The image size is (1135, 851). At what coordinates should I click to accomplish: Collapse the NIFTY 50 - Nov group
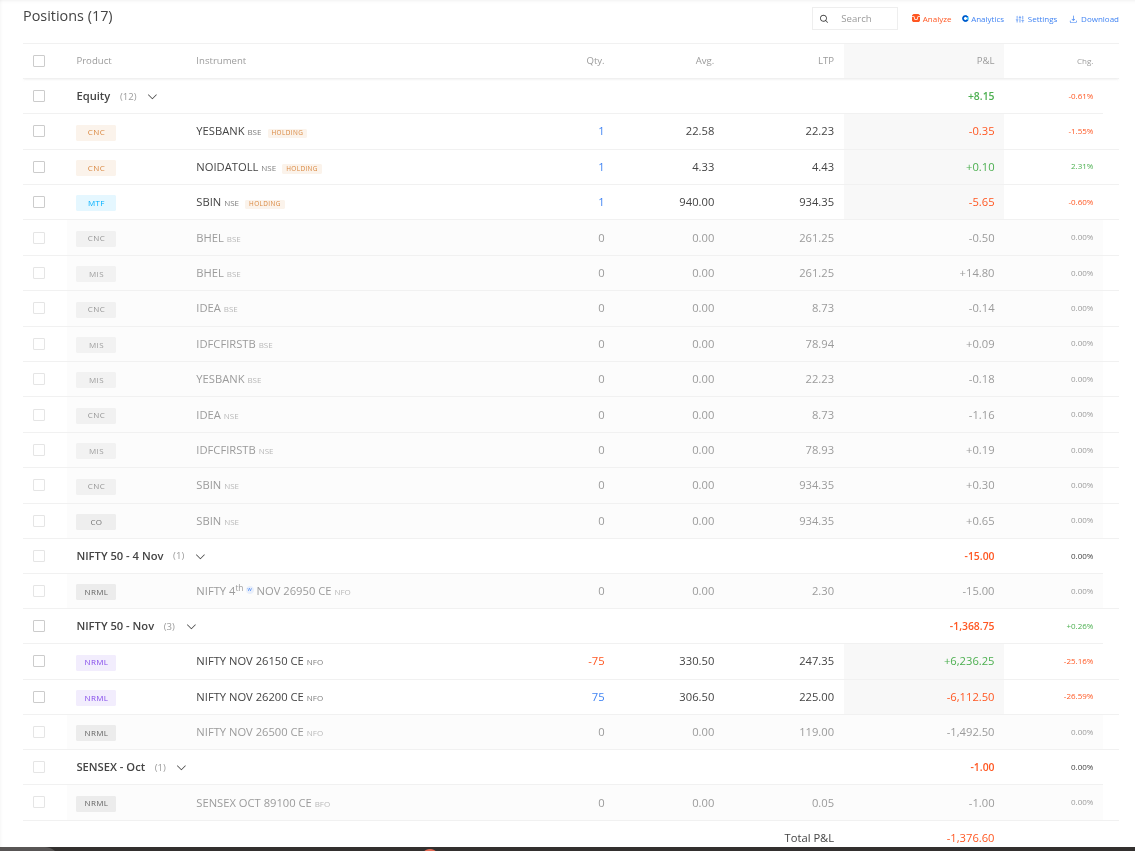191,626
